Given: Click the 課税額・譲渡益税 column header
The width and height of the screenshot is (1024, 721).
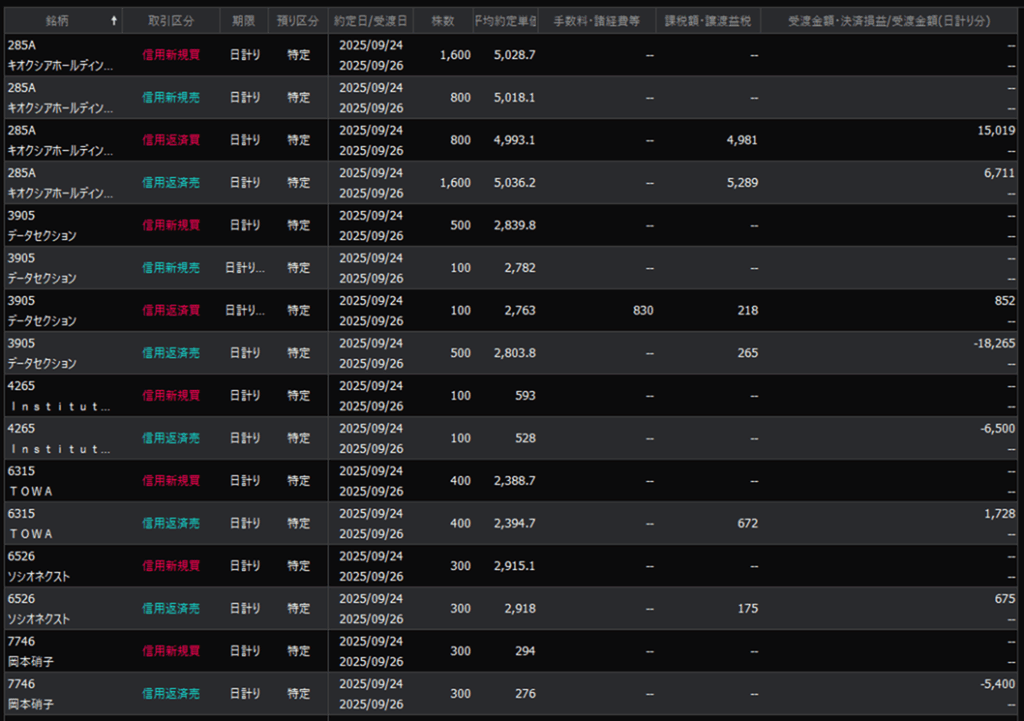Looking at the screenshot, I should [x=709, y=20].
